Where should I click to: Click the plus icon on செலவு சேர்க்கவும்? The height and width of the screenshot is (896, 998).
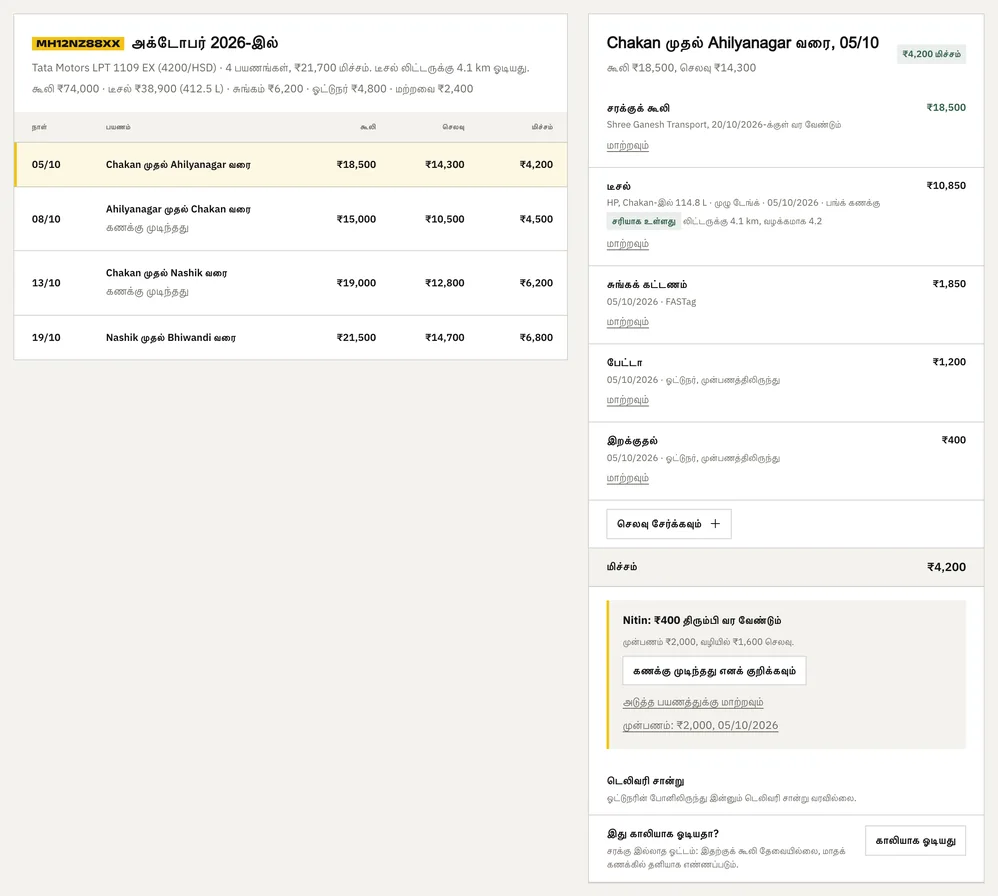(x=715, y=524)
